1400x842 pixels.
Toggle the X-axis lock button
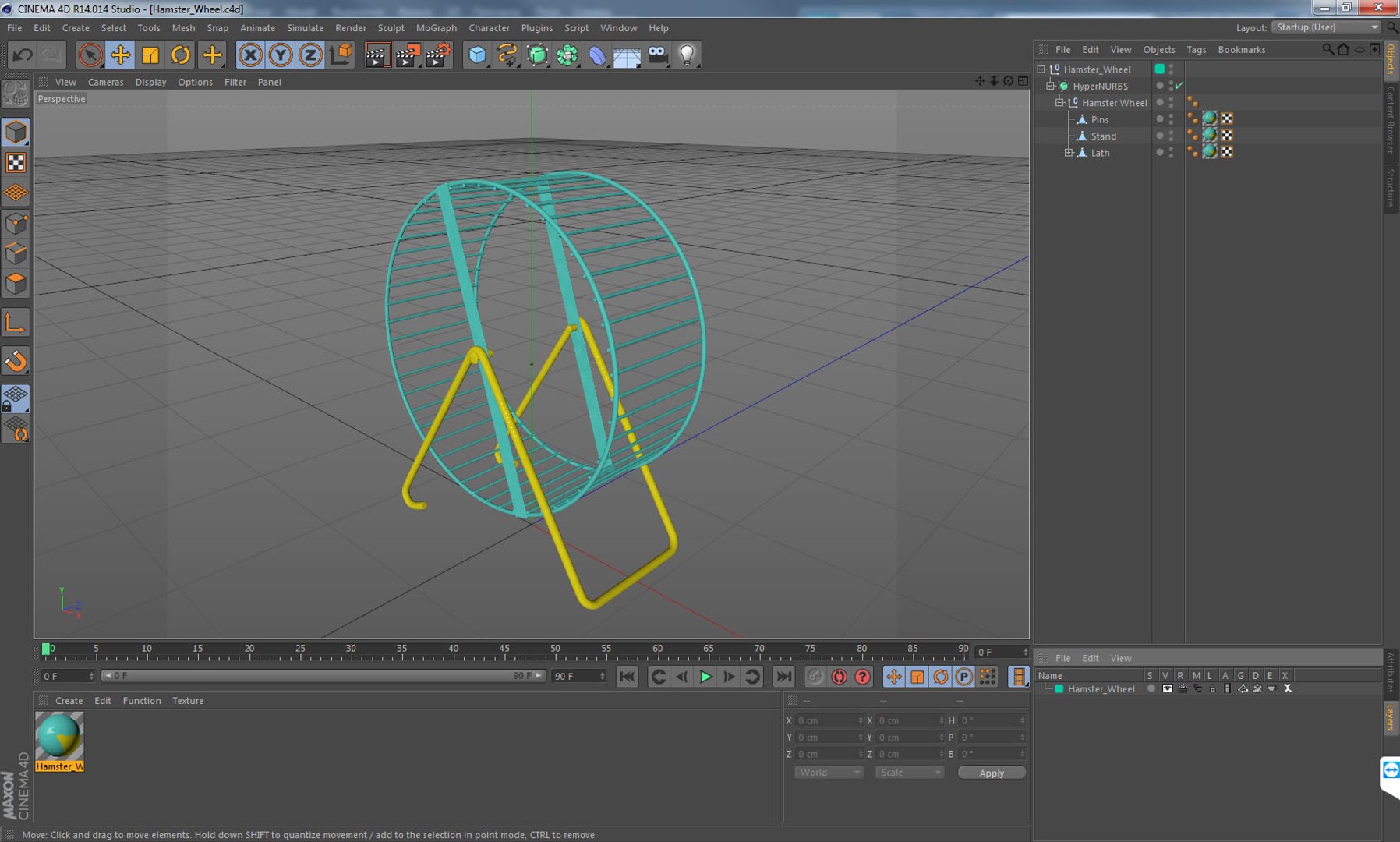coord(250,55)
